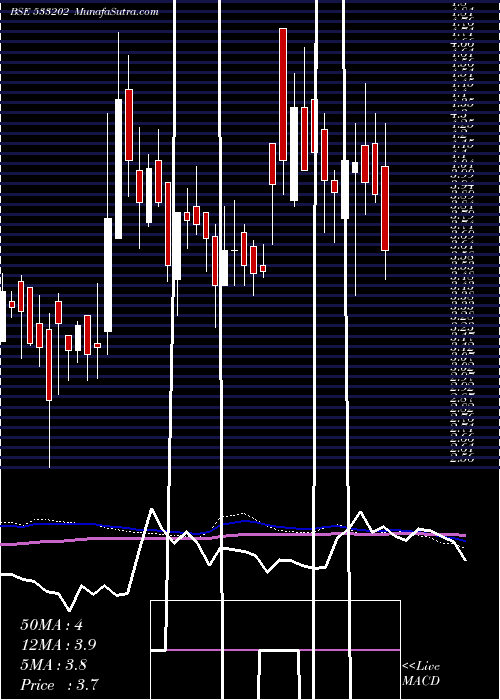This screenshot has width=500, height=700.
Task: Click the Price : 3.7 value
Action: 59,685
